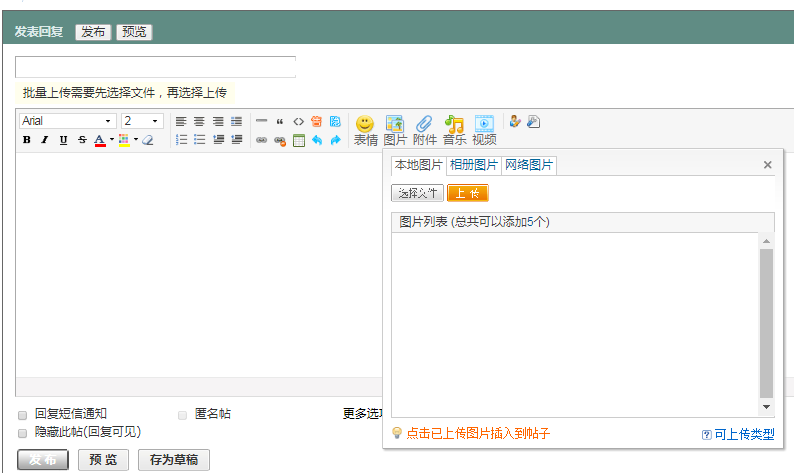Click the 存为草稿 save draft button
Viewport: 794px width, 473px height.
(x=174, y=460)
